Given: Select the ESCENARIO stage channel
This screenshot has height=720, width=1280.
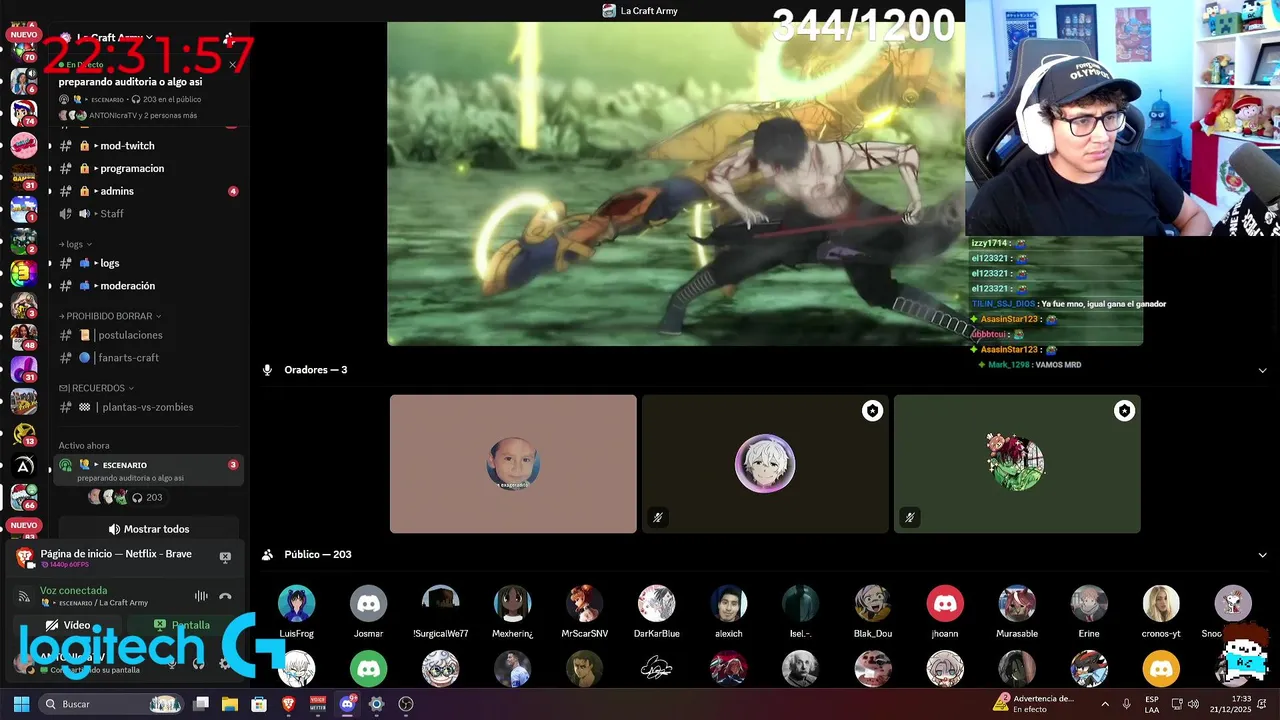Looking at the screenshot, I should [148, 470].
